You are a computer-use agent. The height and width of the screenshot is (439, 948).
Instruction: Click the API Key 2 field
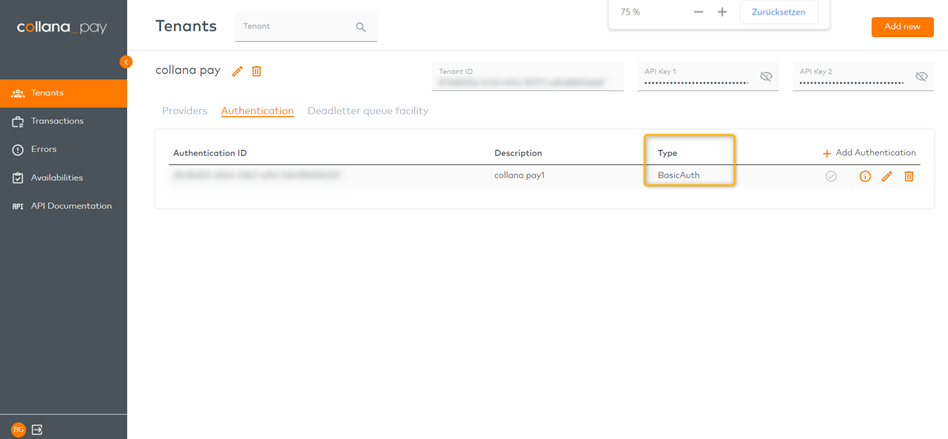click(863, 77)
